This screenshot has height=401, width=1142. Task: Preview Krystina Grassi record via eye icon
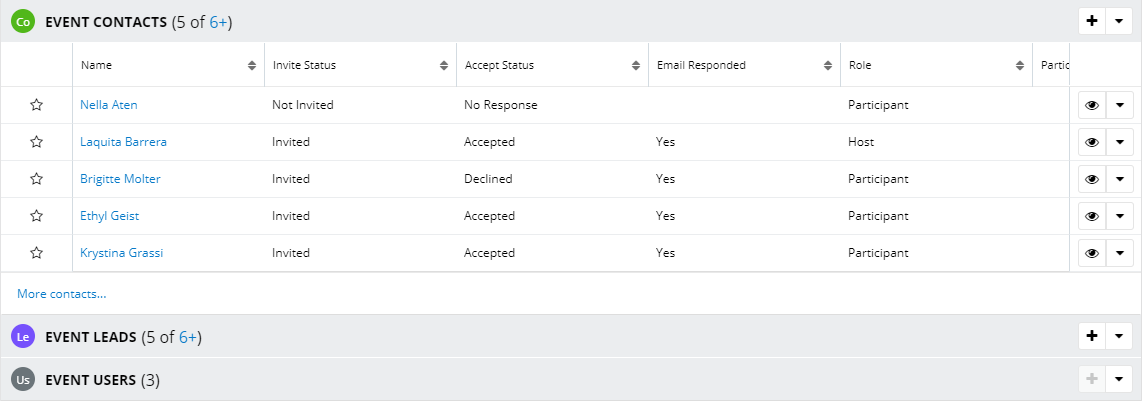(x=1092, y=253)
